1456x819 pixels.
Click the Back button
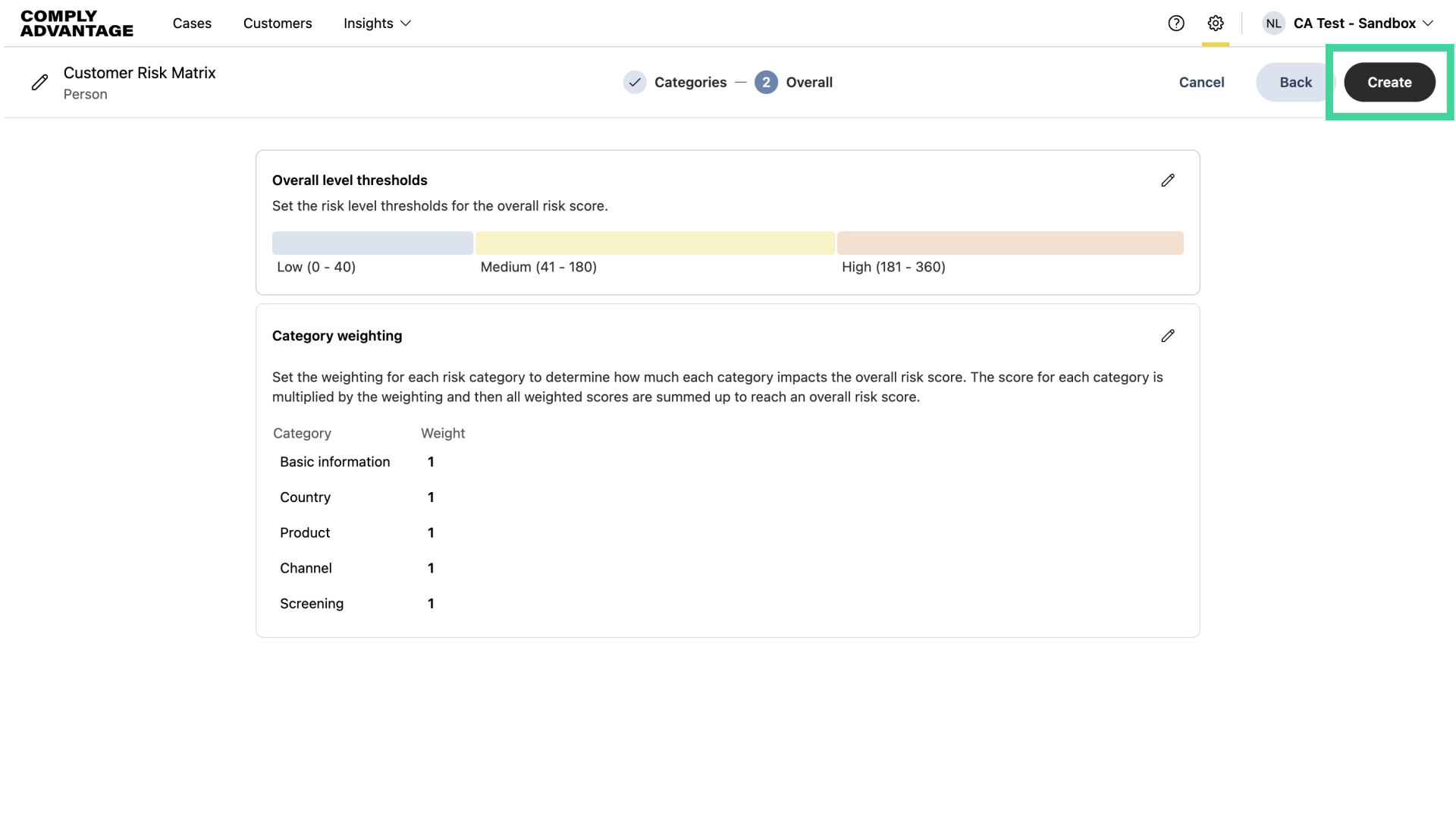click(1295, 83)
